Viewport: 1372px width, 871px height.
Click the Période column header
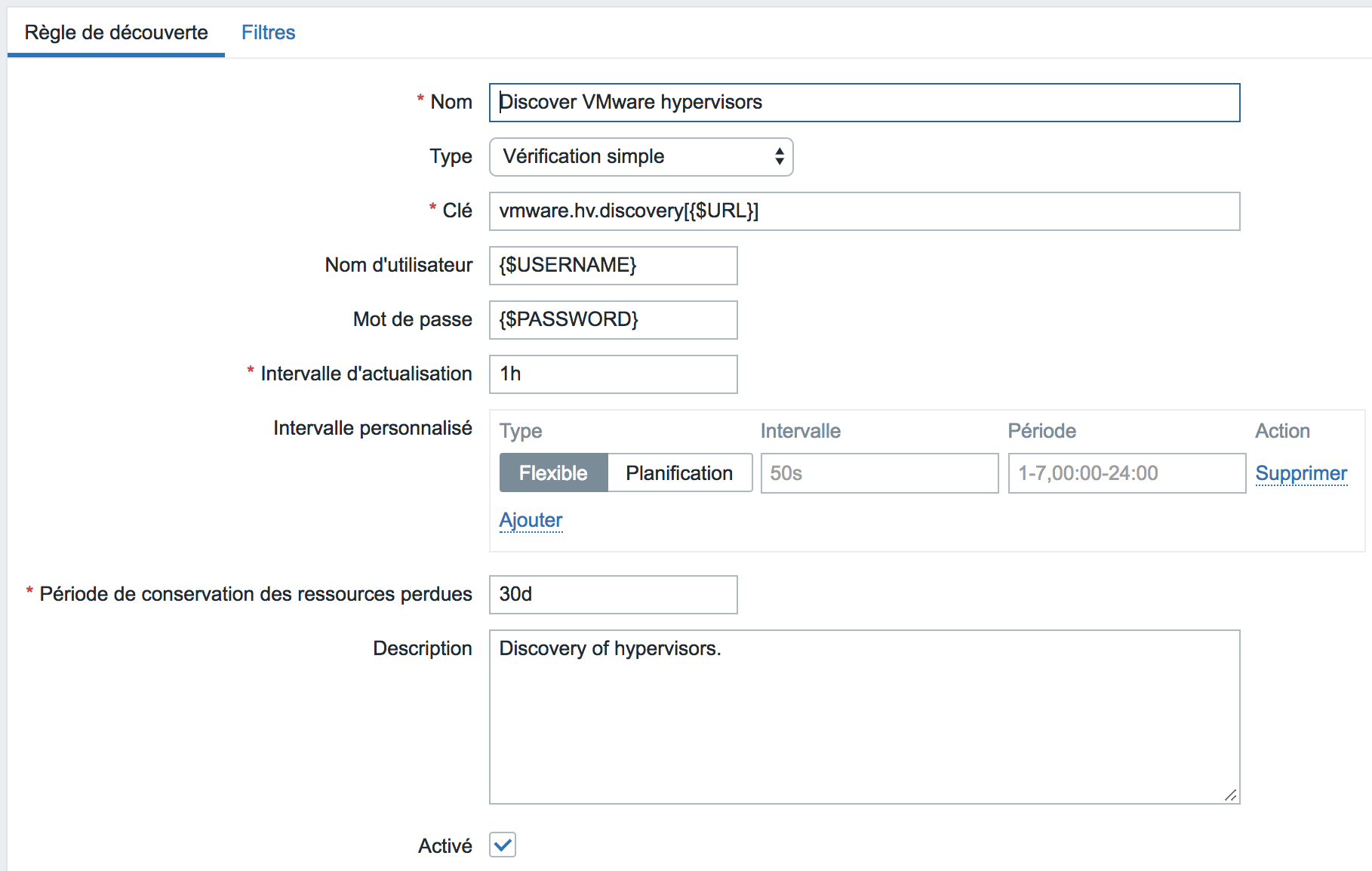[1041, 431]
